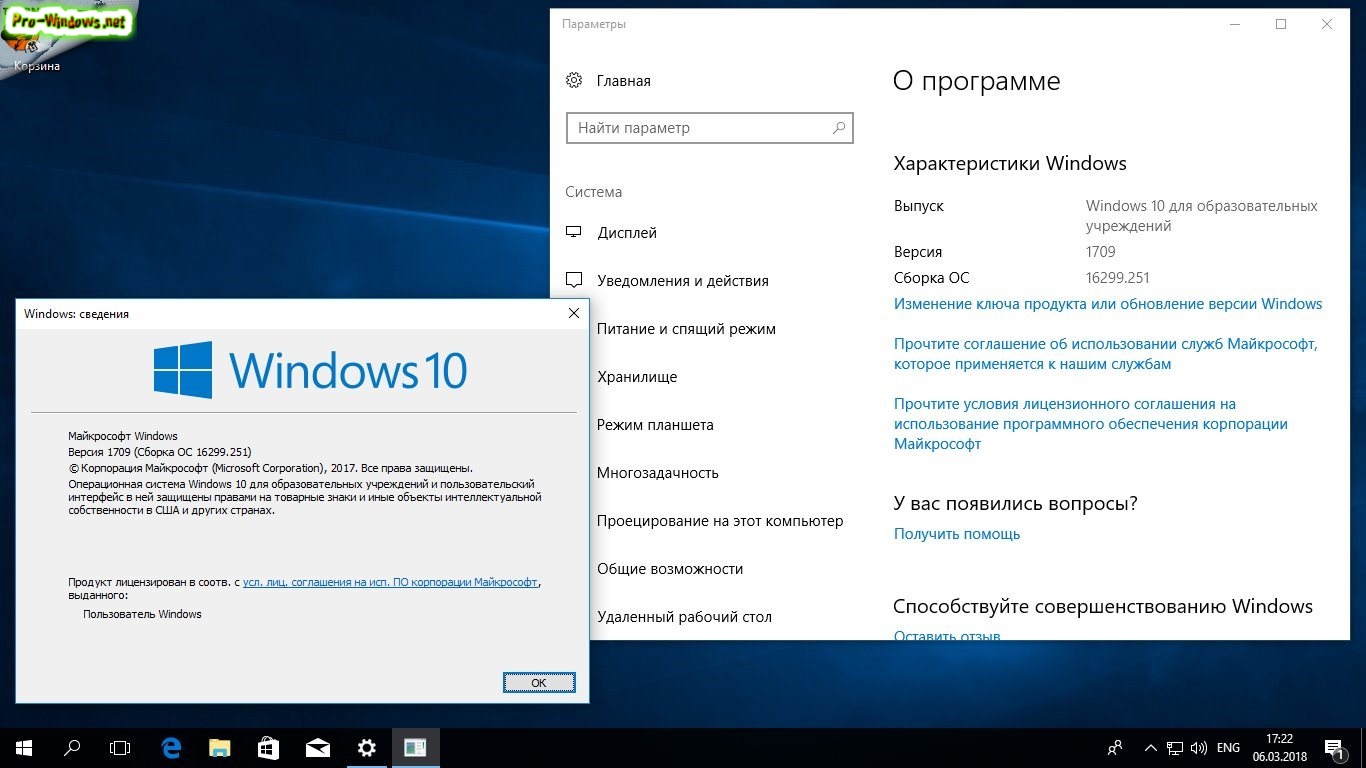Open the Microsoft services agreement link
Image resolution: width=1366 pixels, height=768 pixels.
point(1106,354)
